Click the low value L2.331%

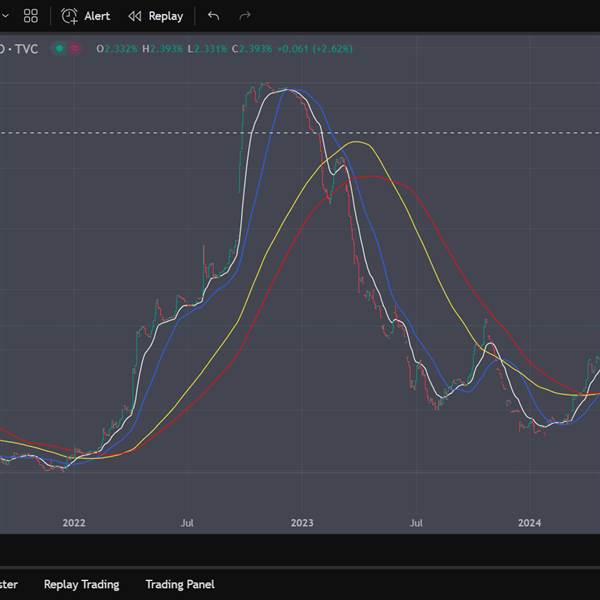pyautogui.click(x=207, y=49)
